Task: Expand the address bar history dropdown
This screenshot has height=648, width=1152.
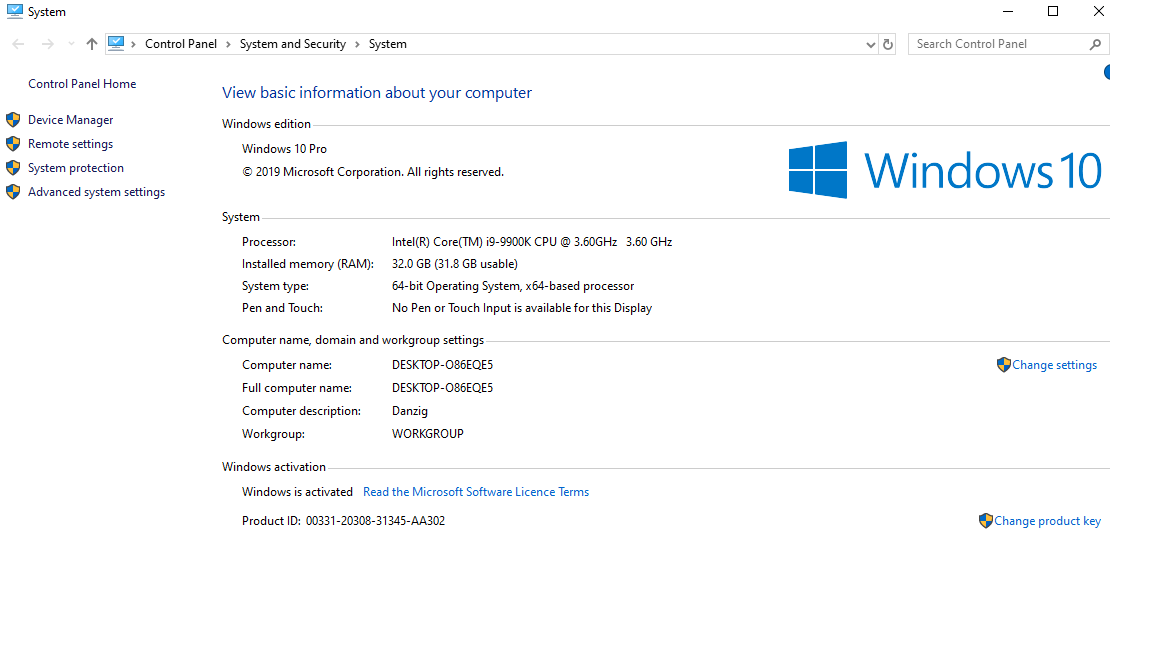Action: pyautogui.click(x=871, y=44)
